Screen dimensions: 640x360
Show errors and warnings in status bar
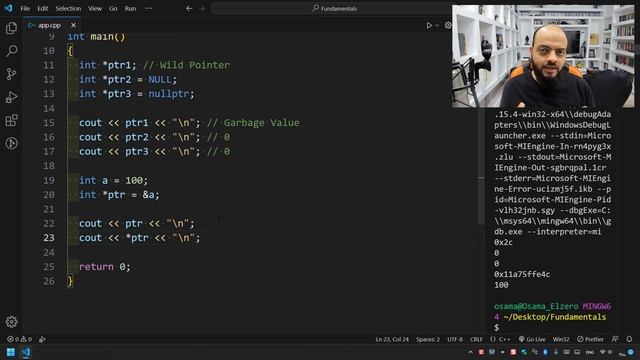[19, 339]
